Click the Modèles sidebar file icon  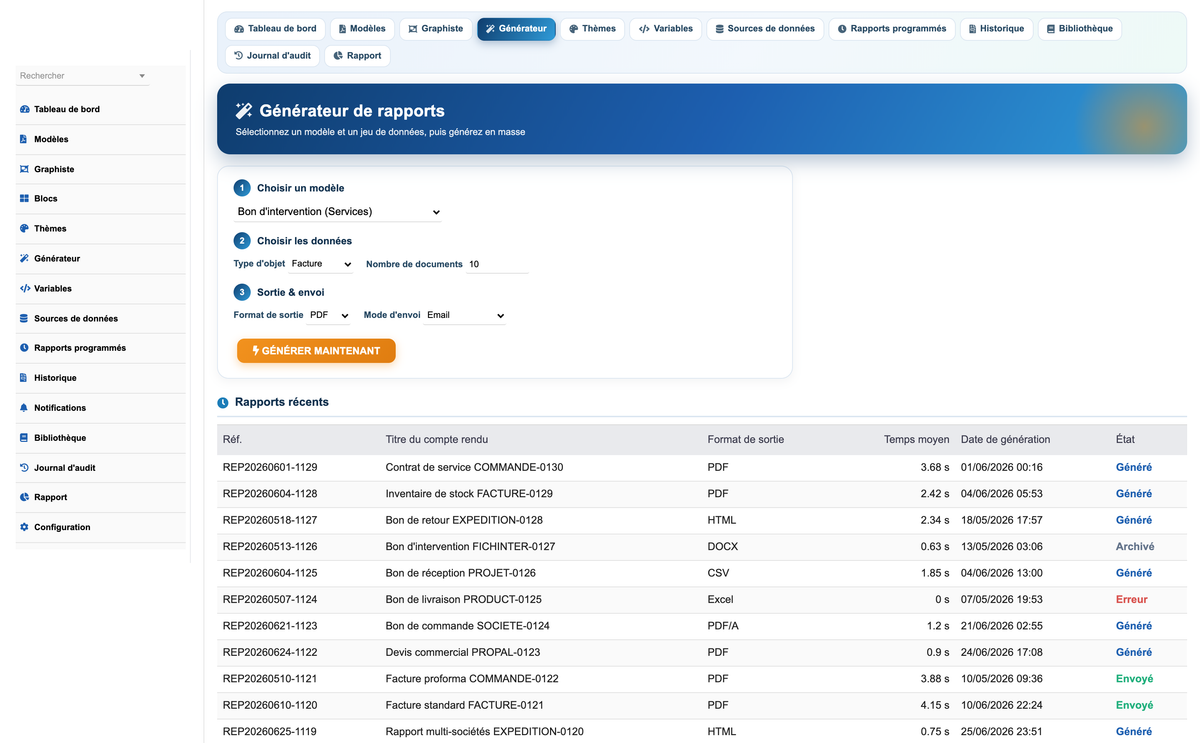coord(24,139)
